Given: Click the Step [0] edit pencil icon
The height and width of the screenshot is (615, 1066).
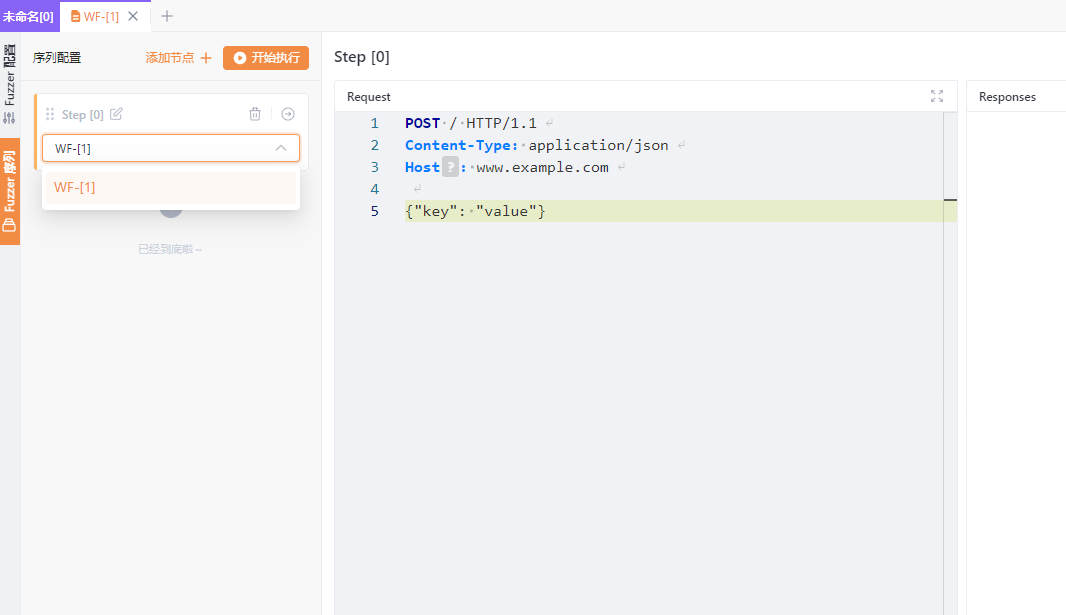Looking at the screenshot, I should click(x=116, y=114).
